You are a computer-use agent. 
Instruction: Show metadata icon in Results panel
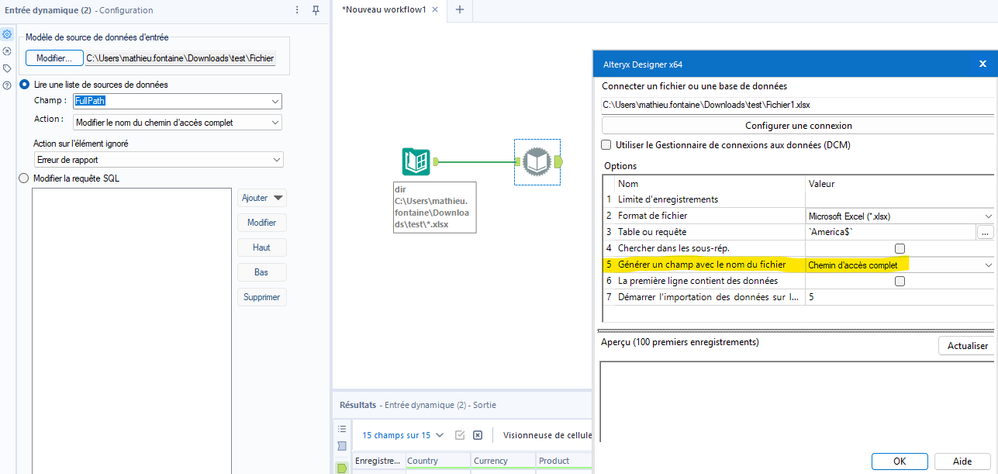tap(342, 447)
